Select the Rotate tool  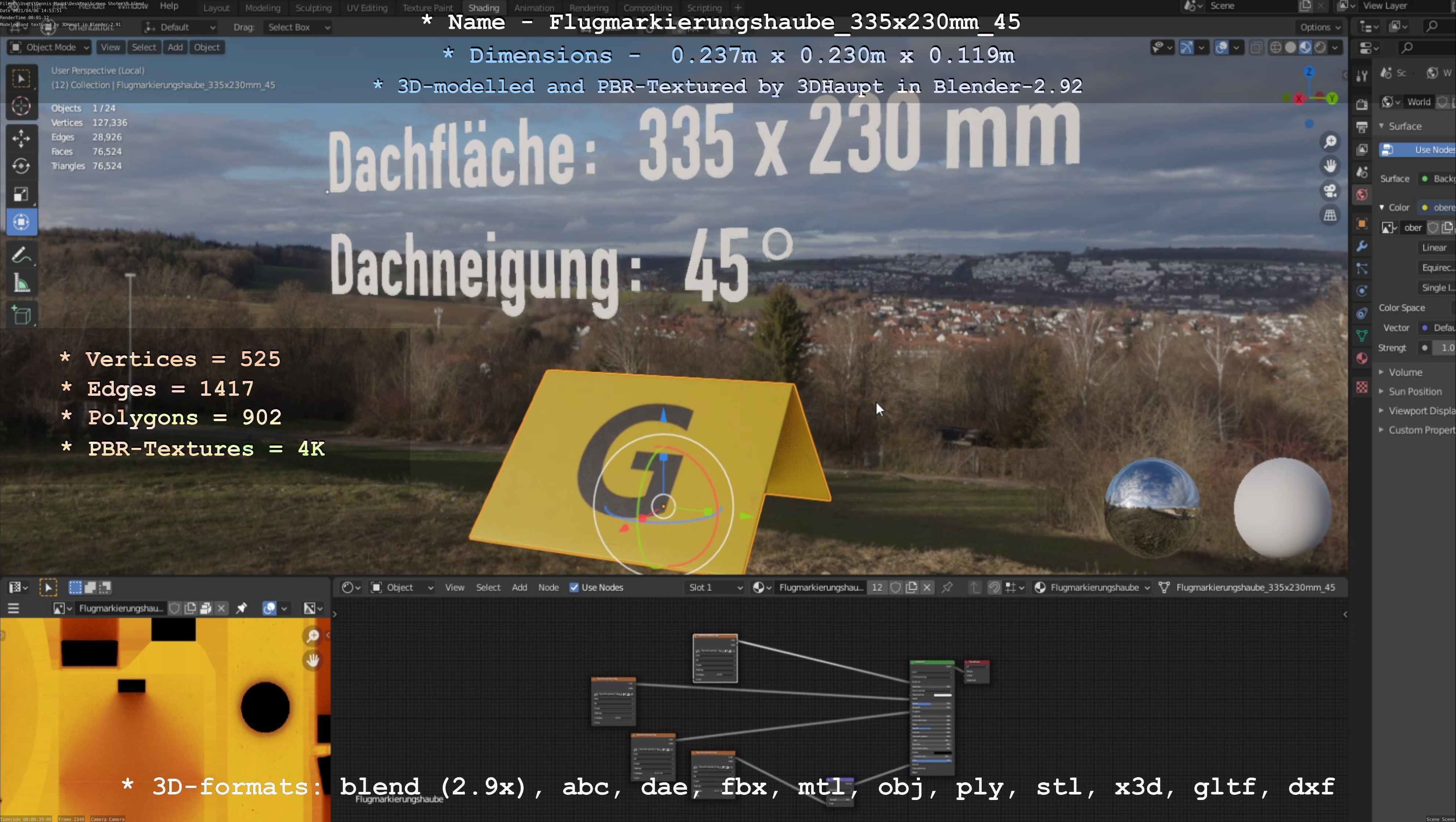coord(21,166)
